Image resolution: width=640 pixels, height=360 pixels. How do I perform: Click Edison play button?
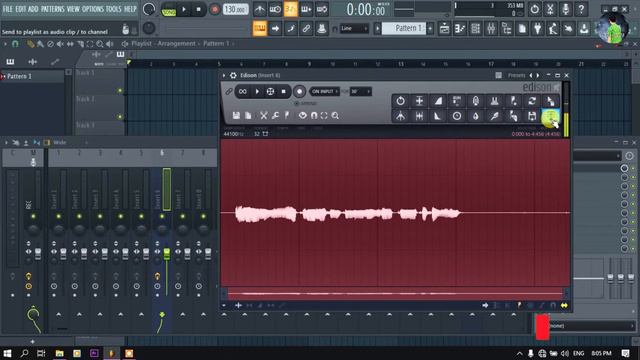pos(257,91)
